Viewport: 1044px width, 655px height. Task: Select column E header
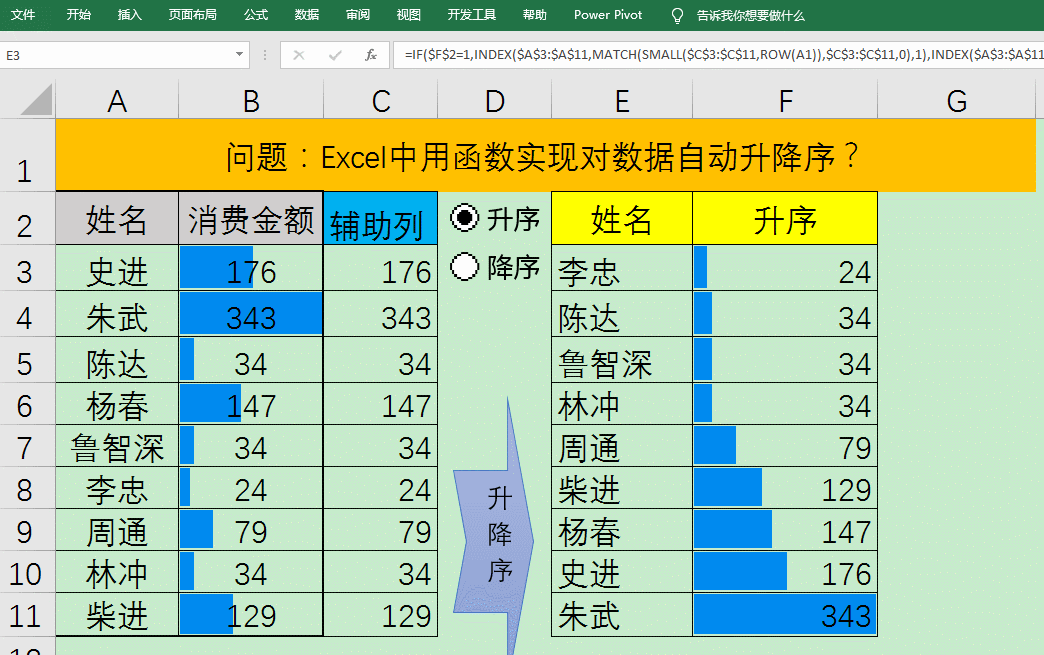coord(622,101)
